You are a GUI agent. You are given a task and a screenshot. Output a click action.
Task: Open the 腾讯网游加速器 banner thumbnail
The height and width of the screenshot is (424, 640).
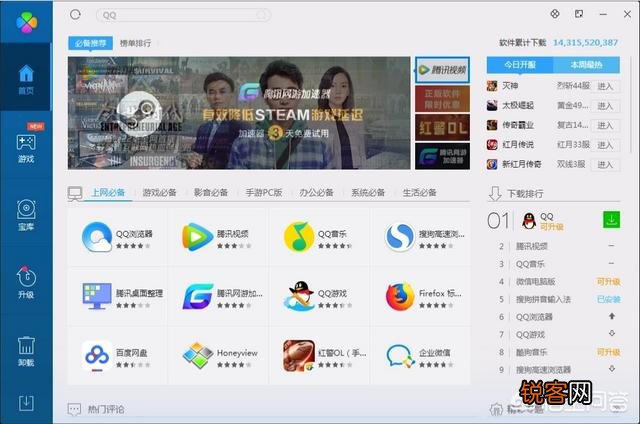(x=442, y=156)
